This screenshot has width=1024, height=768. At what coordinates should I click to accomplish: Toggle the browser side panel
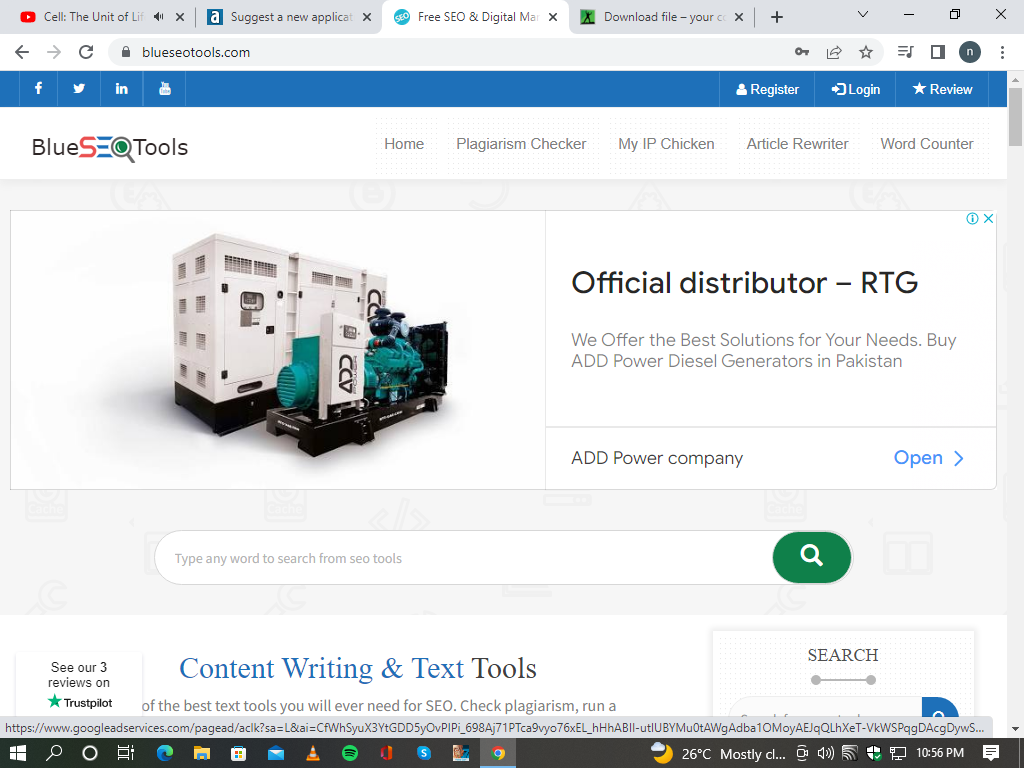938,52
